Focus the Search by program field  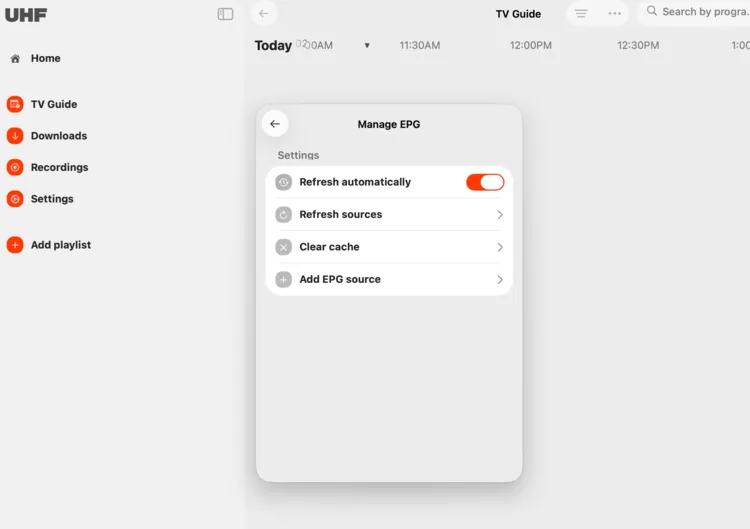[x=696, y=11]
